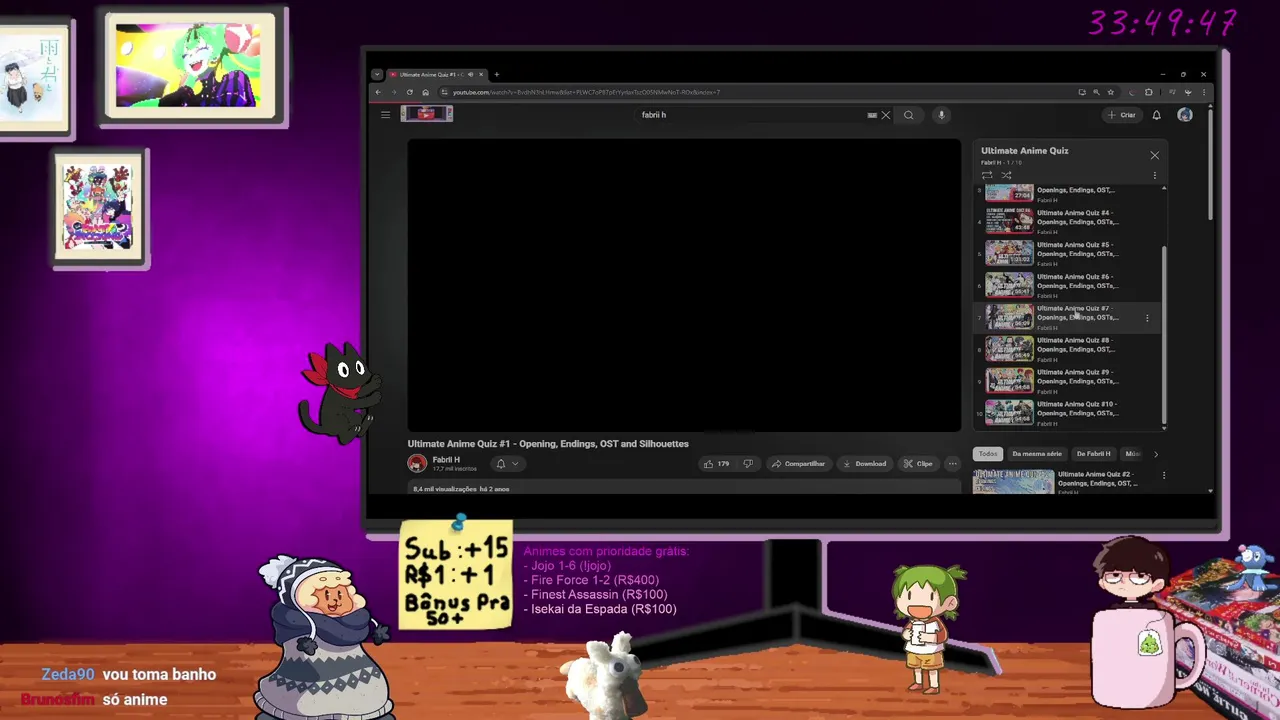Screen dimensions: 1280x720
Task: Click the browser home icon
Action: 425,92
